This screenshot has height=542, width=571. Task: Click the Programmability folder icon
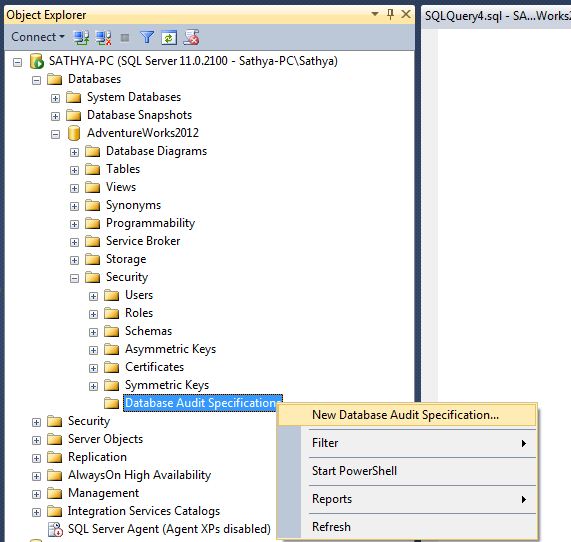92,223
